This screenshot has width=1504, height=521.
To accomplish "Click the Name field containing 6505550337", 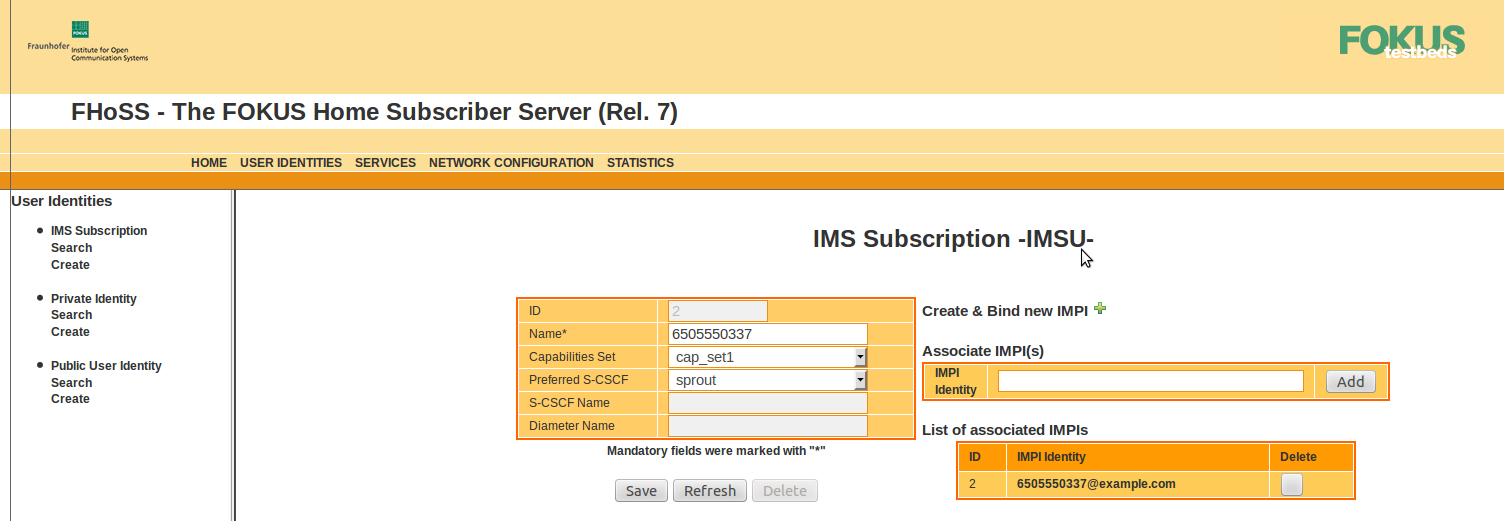I will click(x=767, y=334).
